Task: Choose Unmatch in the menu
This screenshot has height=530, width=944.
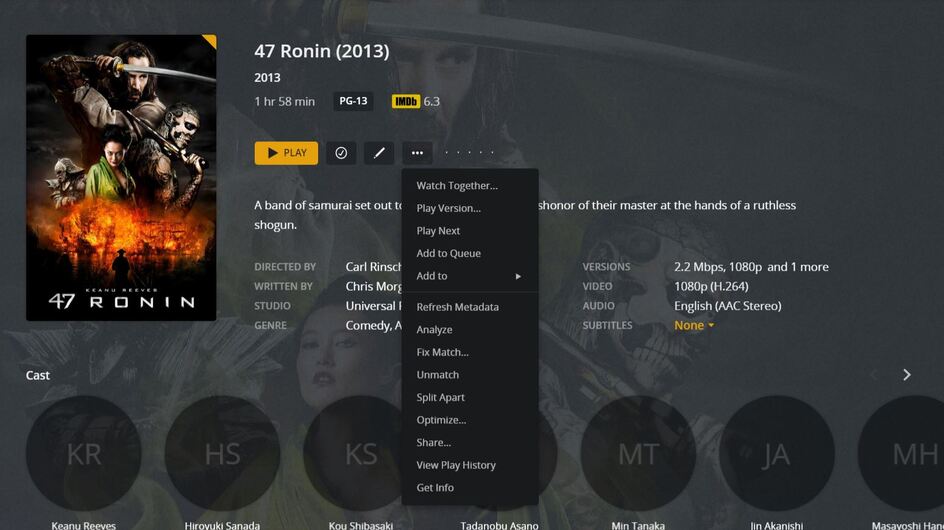Action: (470, 375)
